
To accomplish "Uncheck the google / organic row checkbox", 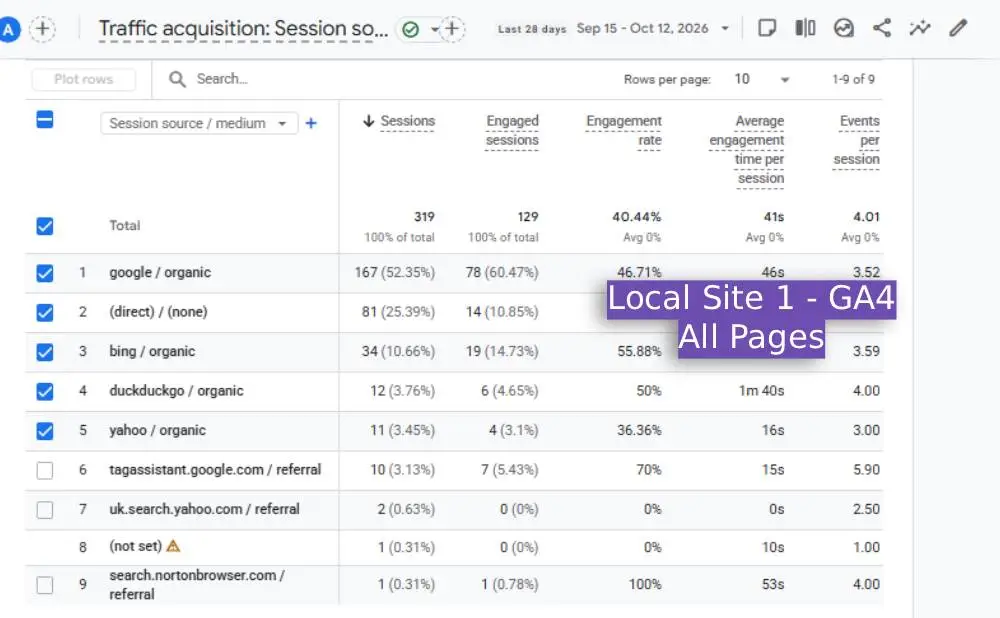I will [45, 273].
